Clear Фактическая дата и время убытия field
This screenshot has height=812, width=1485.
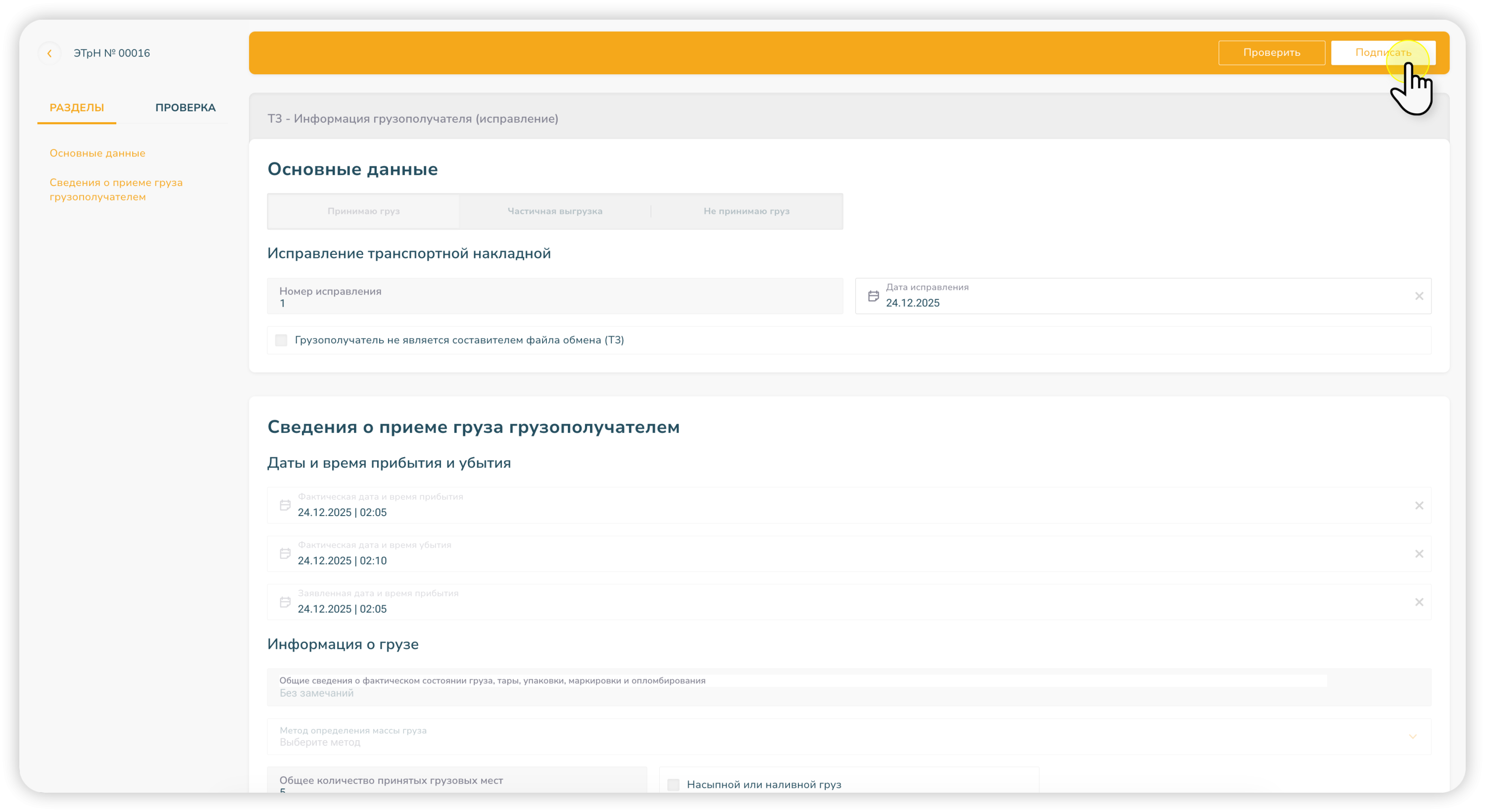click(x=1419, y=554)
